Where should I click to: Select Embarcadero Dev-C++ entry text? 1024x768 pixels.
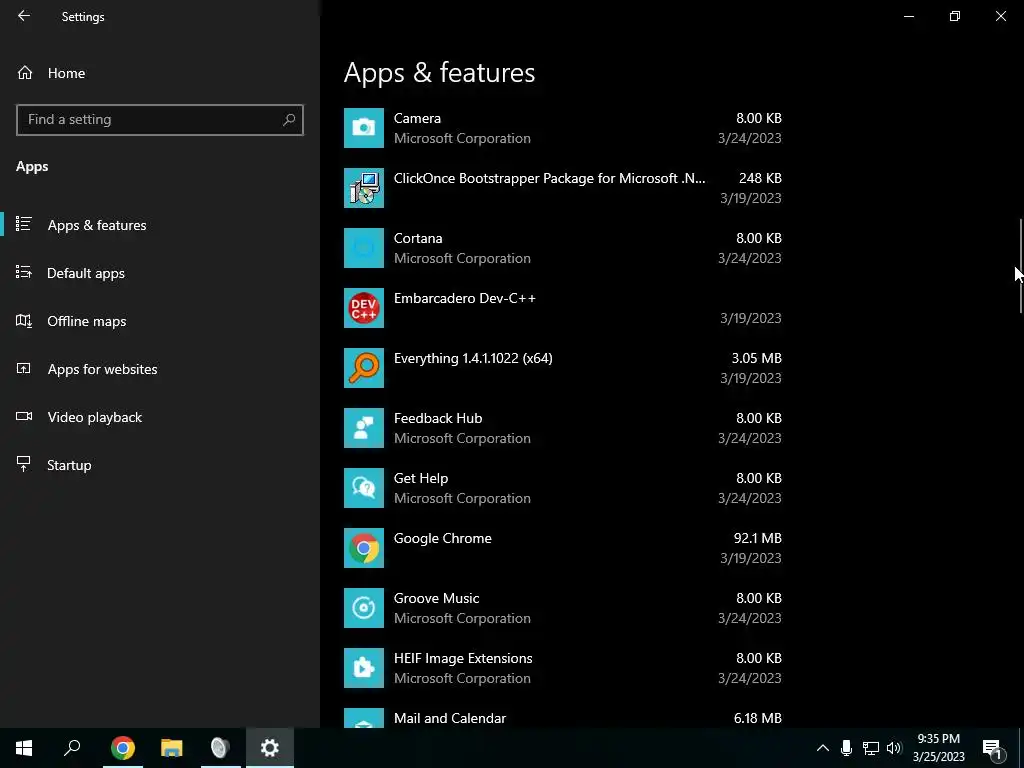tap(465, 298)
